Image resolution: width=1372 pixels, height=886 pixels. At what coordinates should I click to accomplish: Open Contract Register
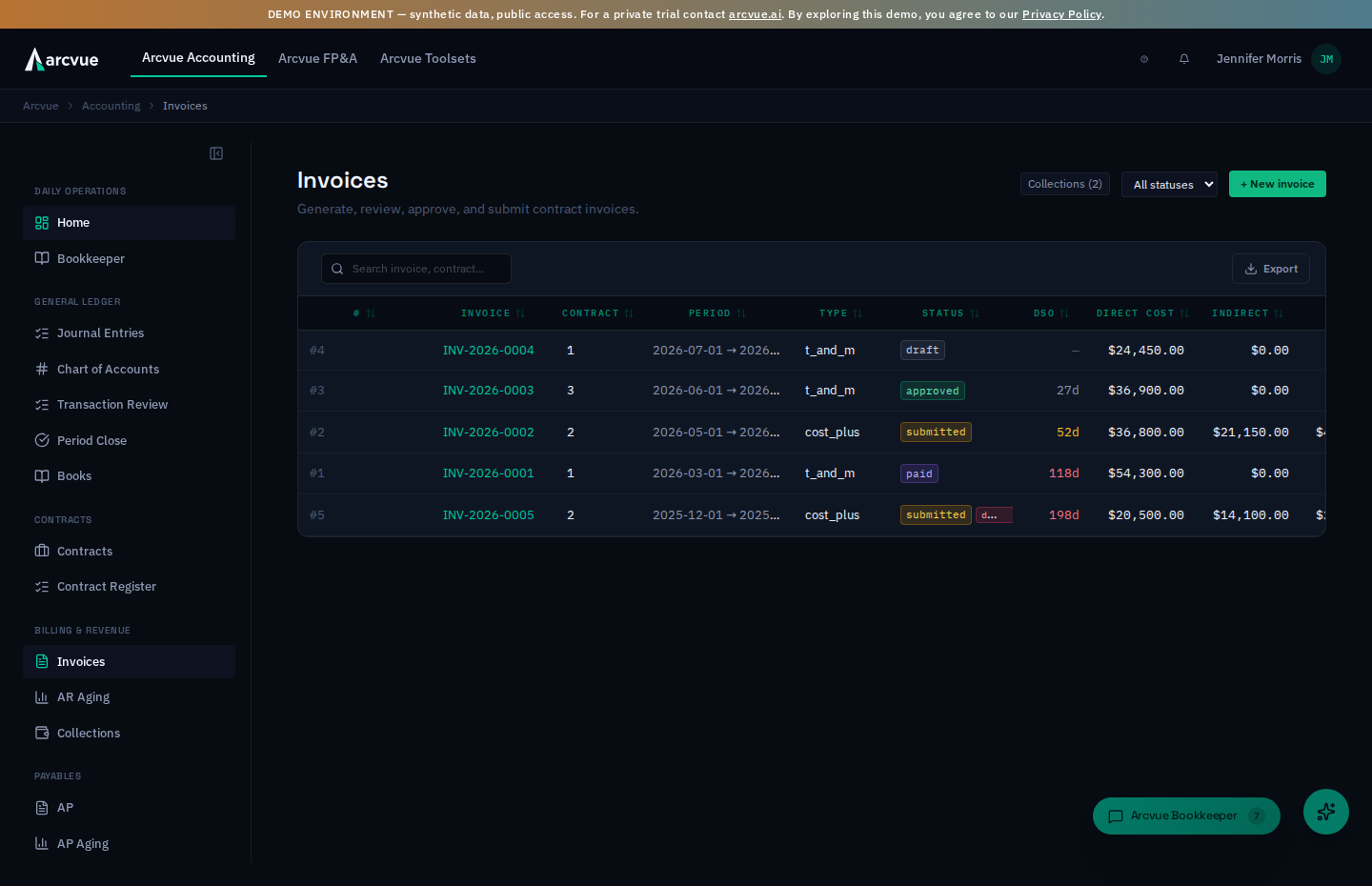pyautogui.click(x=129, y=587)
